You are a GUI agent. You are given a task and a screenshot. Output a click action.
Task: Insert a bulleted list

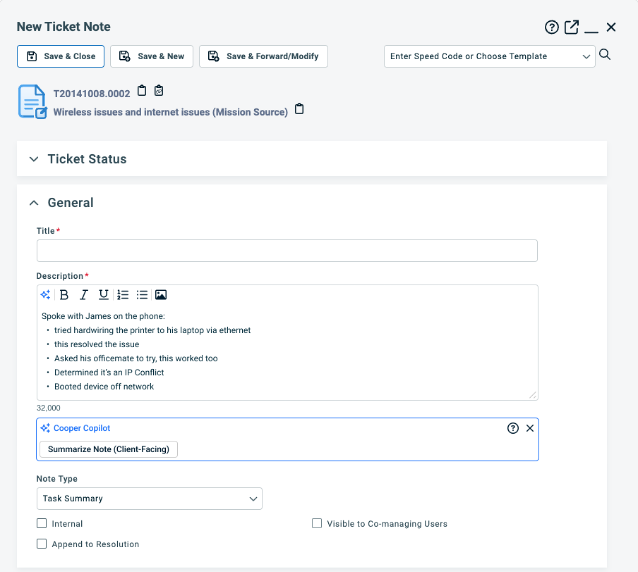click(x=142, y=295)
